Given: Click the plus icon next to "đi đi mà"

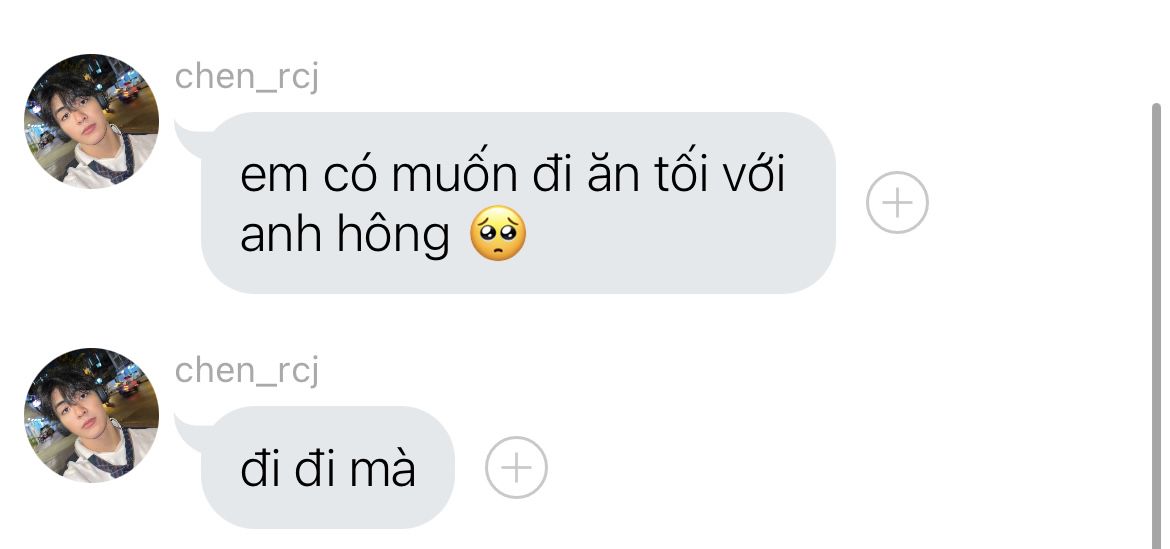Looking at the screenshot, I should click(x=516, y=468).
